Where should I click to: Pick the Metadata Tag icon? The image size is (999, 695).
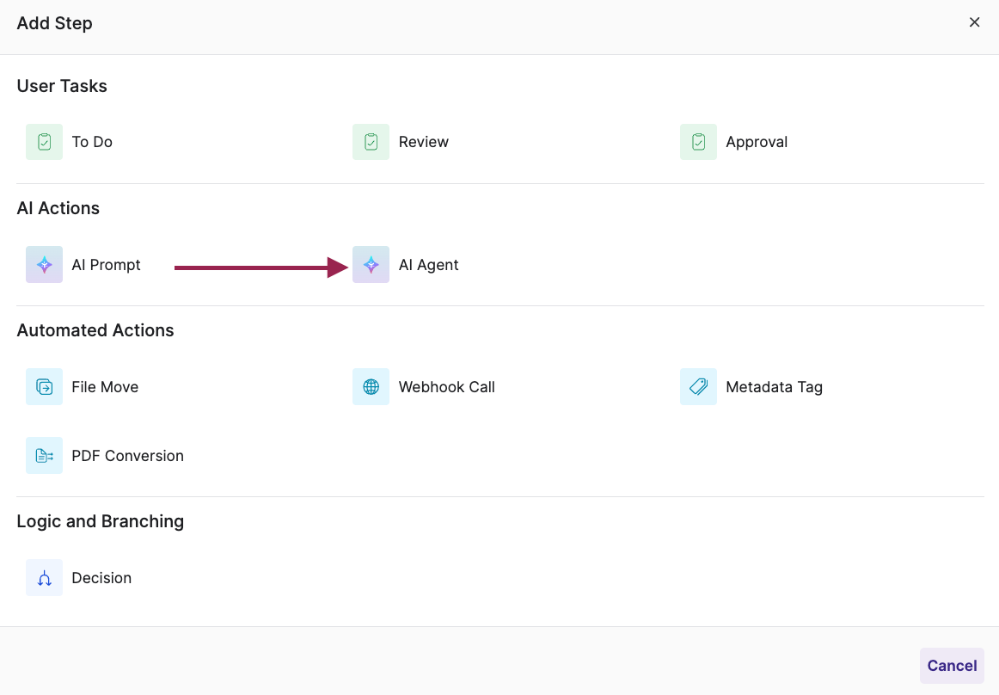[x=698, y=387]
